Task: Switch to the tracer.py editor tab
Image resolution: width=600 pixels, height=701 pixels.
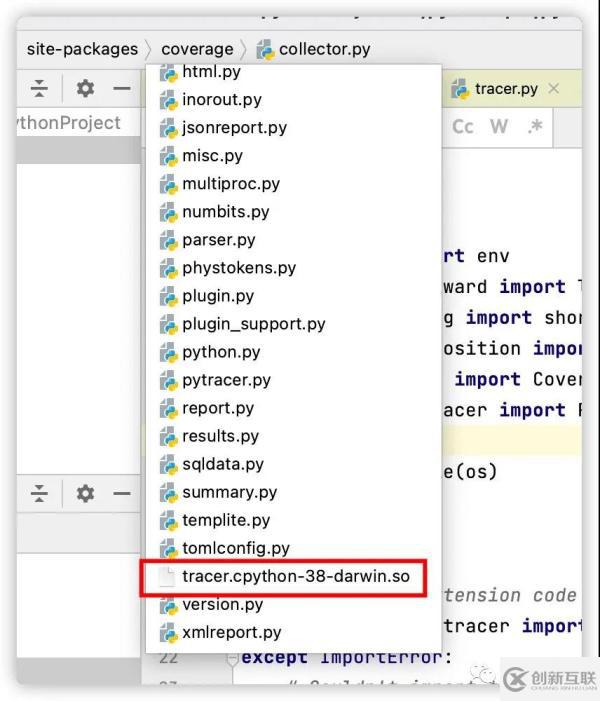Action: pyautogui.click(x=506, y=89)
